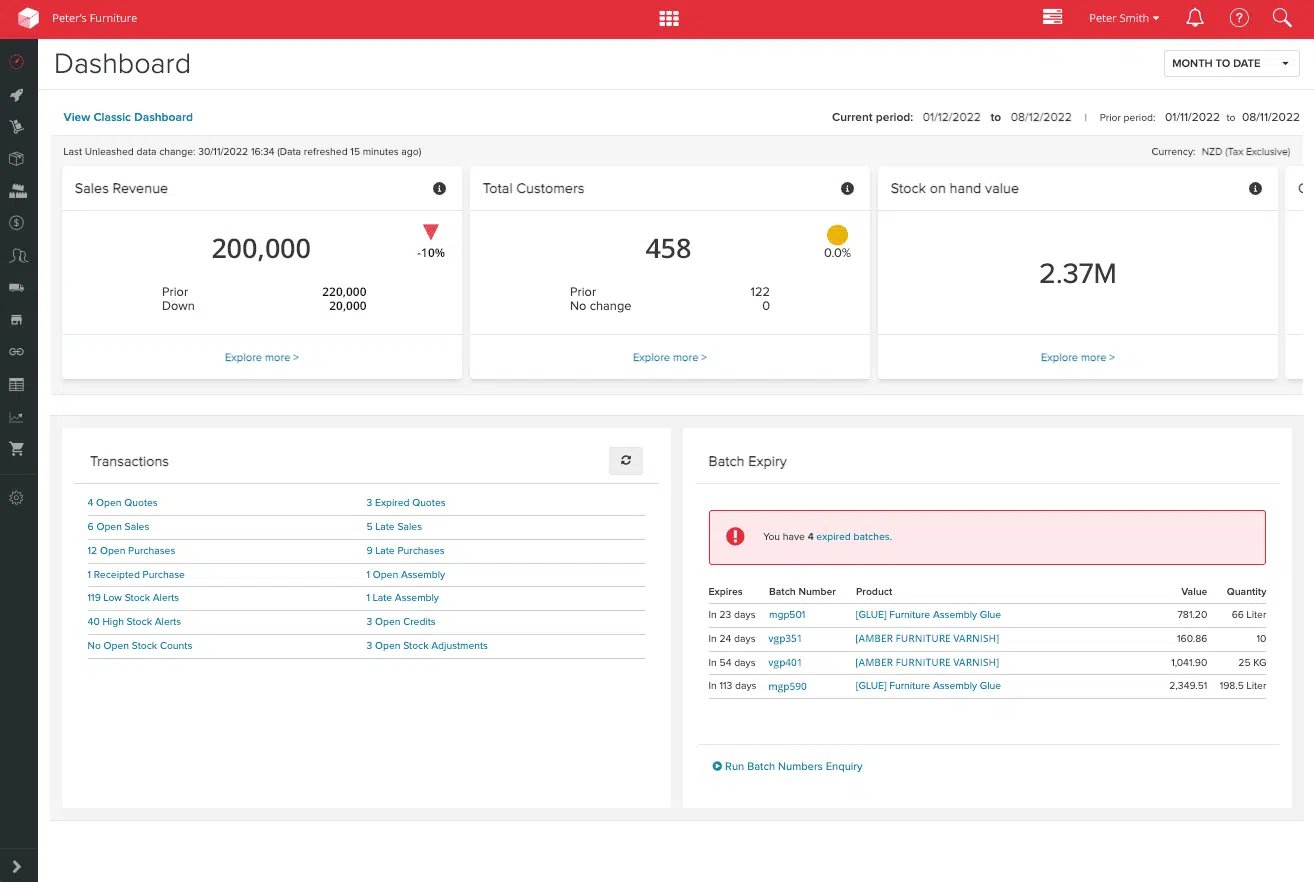Select the rocket onboarding icon in the sidebar

17,95
